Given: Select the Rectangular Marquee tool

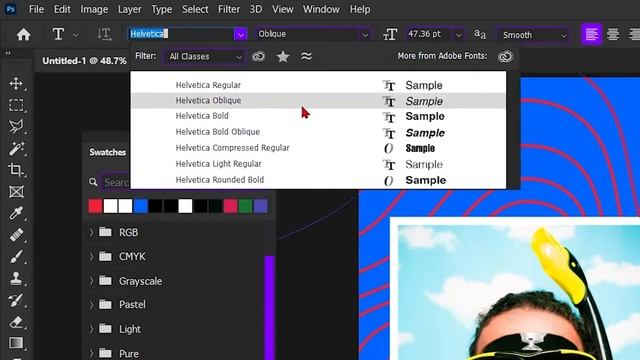Looking at the screenshot, I should click(16, 105).
